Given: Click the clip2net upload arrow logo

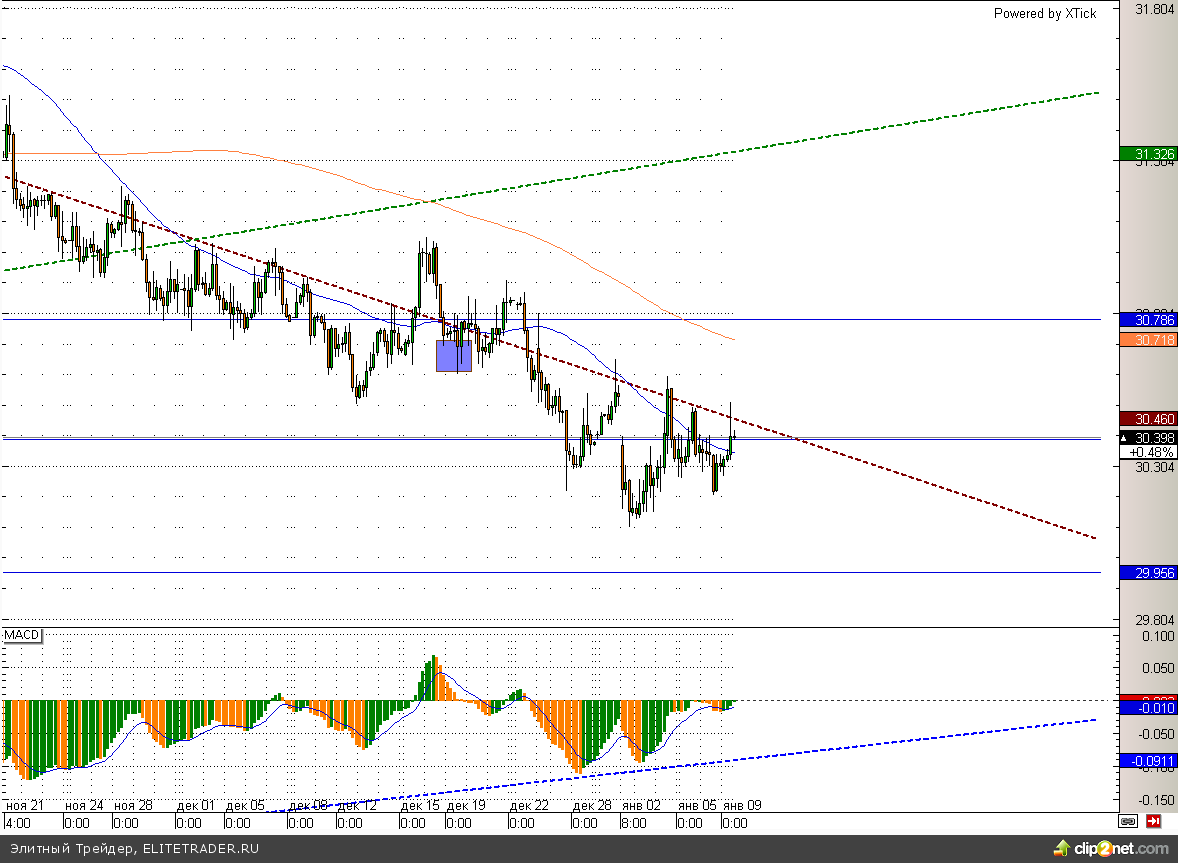Looking at the screenshot, I should coord(1060,849).
